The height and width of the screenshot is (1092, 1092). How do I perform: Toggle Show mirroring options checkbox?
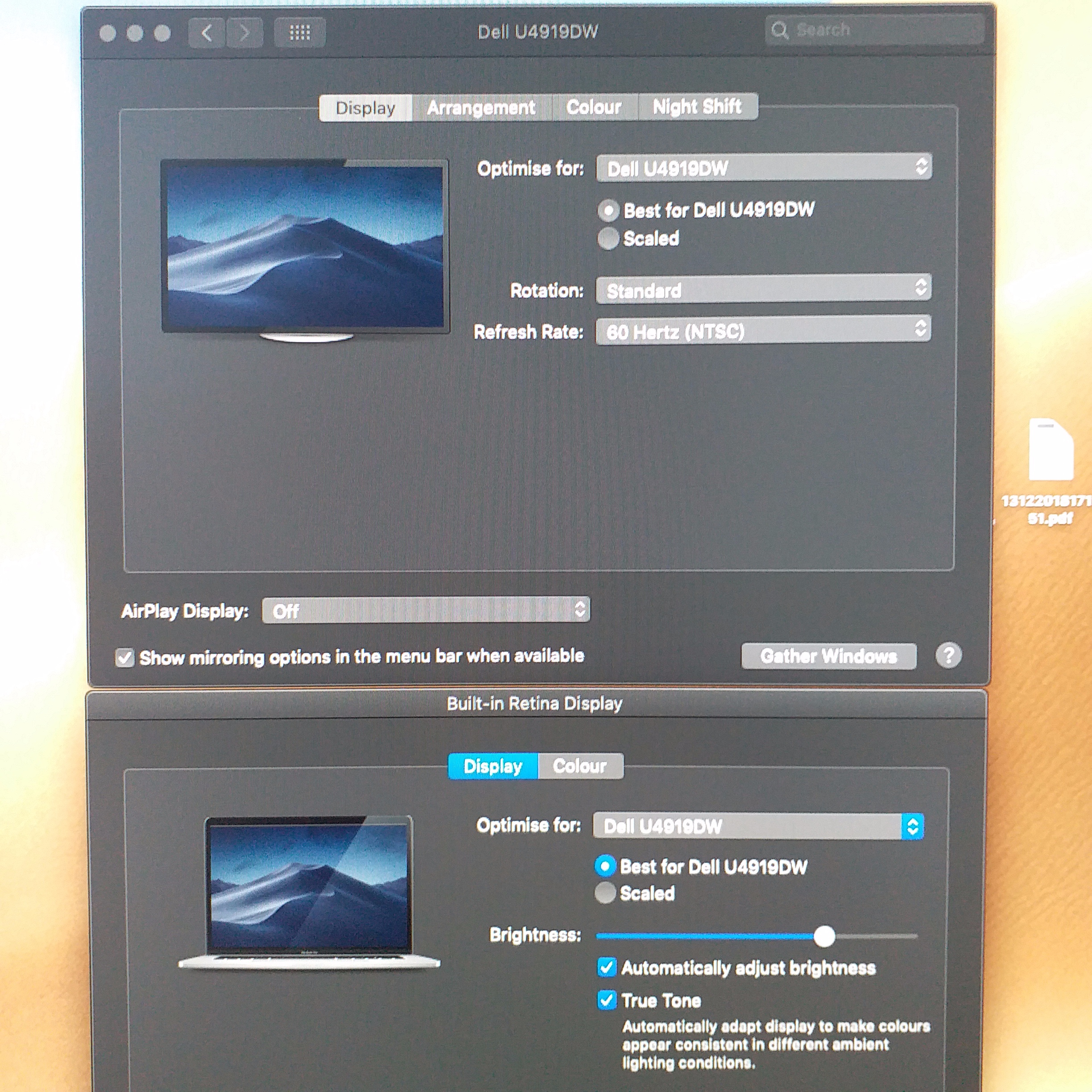coord(125,658)
